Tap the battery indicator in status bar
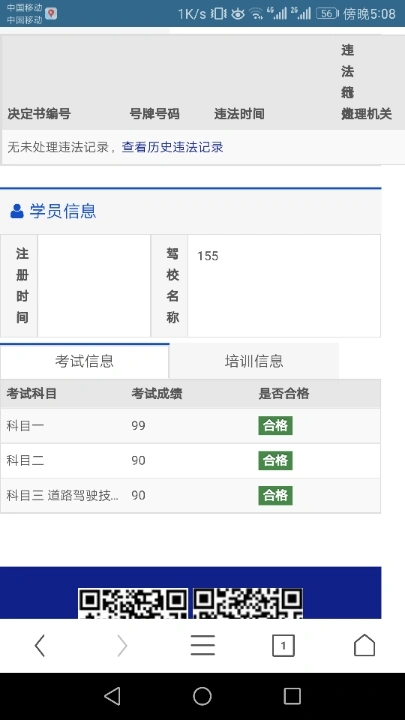The height and width of the screenshot is (720, 405). click(x=327, y=14)
